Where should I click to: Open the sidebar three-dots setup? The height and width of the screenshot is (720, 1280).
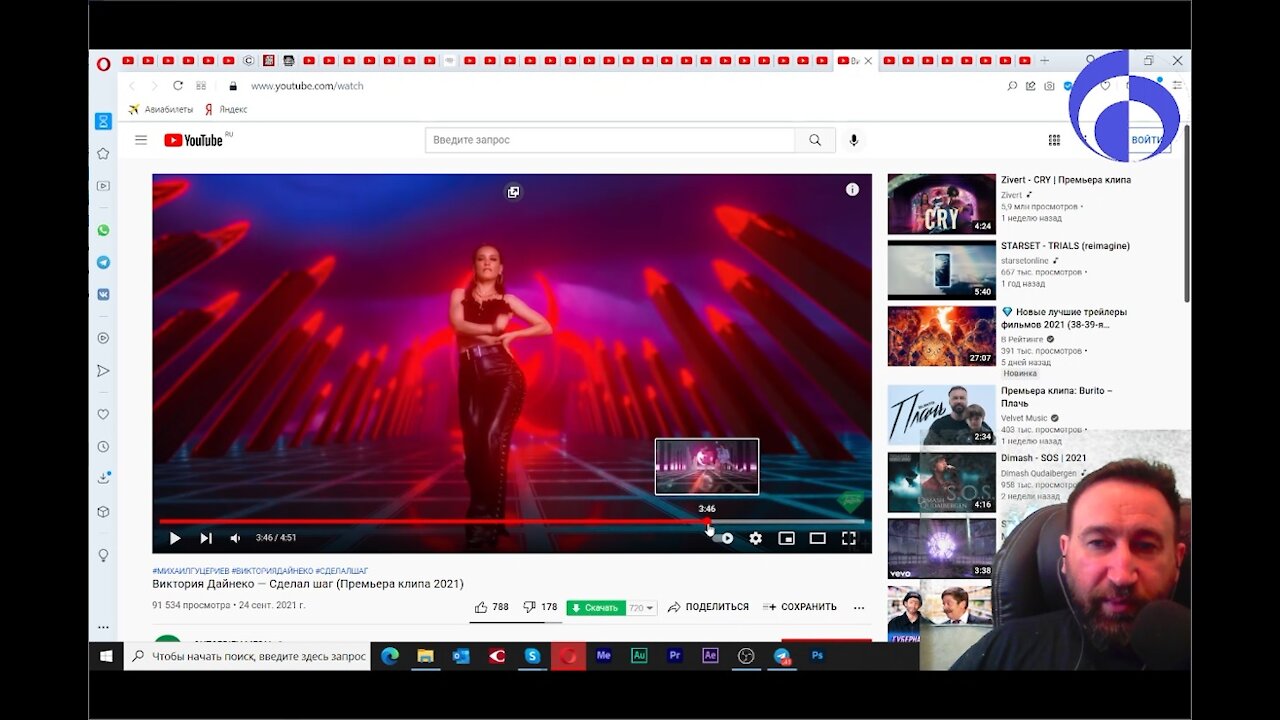click(103, 627)
